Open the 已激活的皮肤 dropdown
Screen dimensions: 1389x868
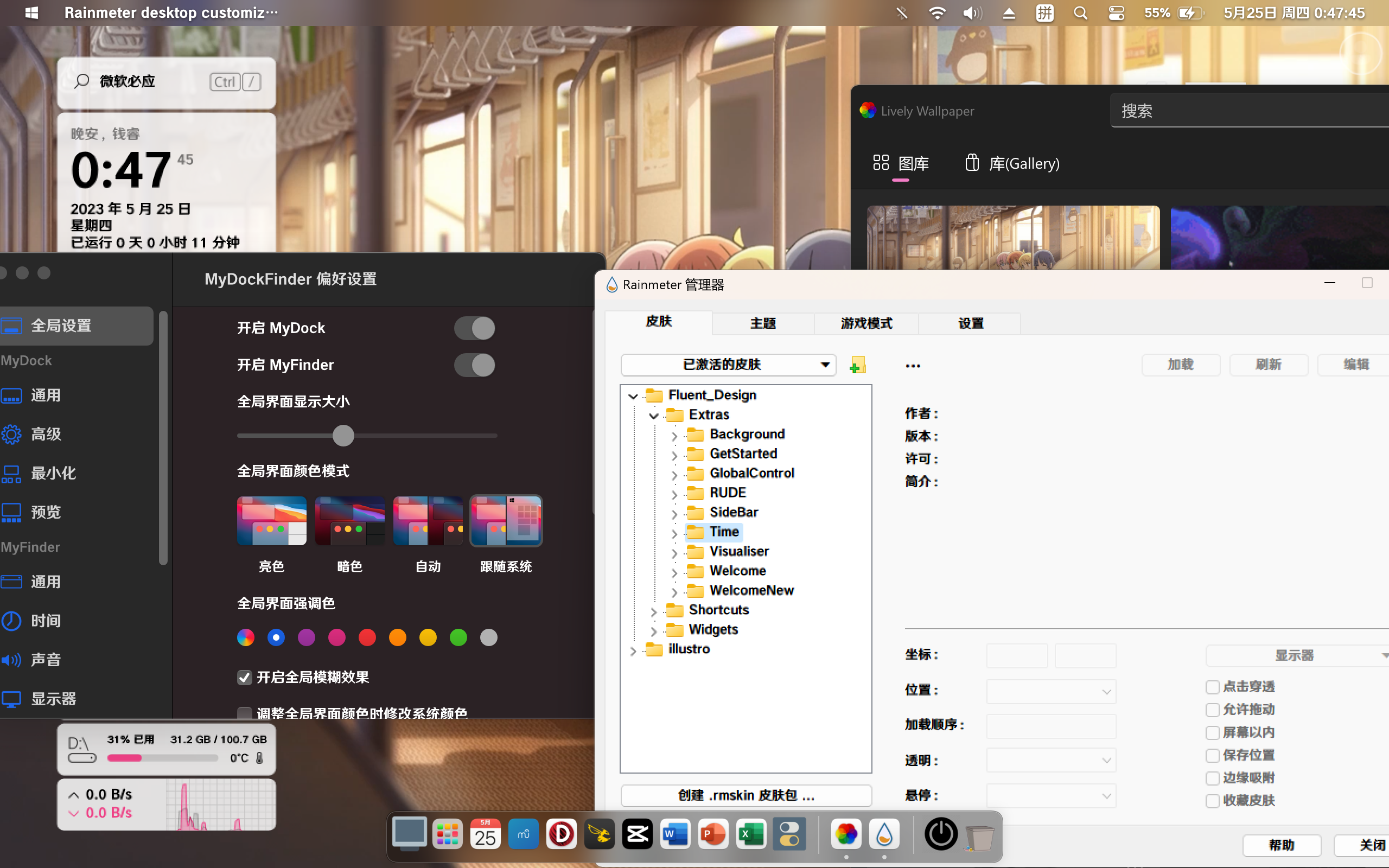pos(728,365)
